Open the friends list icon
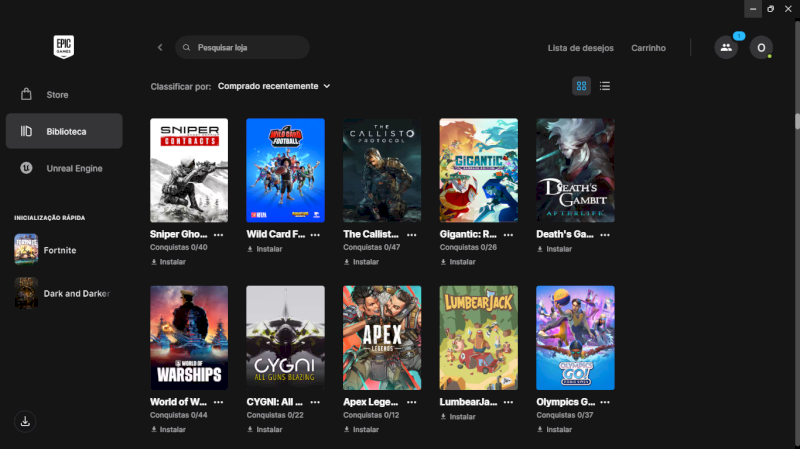This screenshot has height=449, width=800. tap(726, 47)
